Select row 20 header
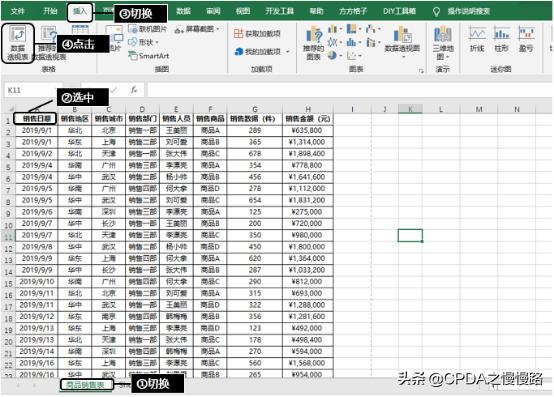 [8, 341]
